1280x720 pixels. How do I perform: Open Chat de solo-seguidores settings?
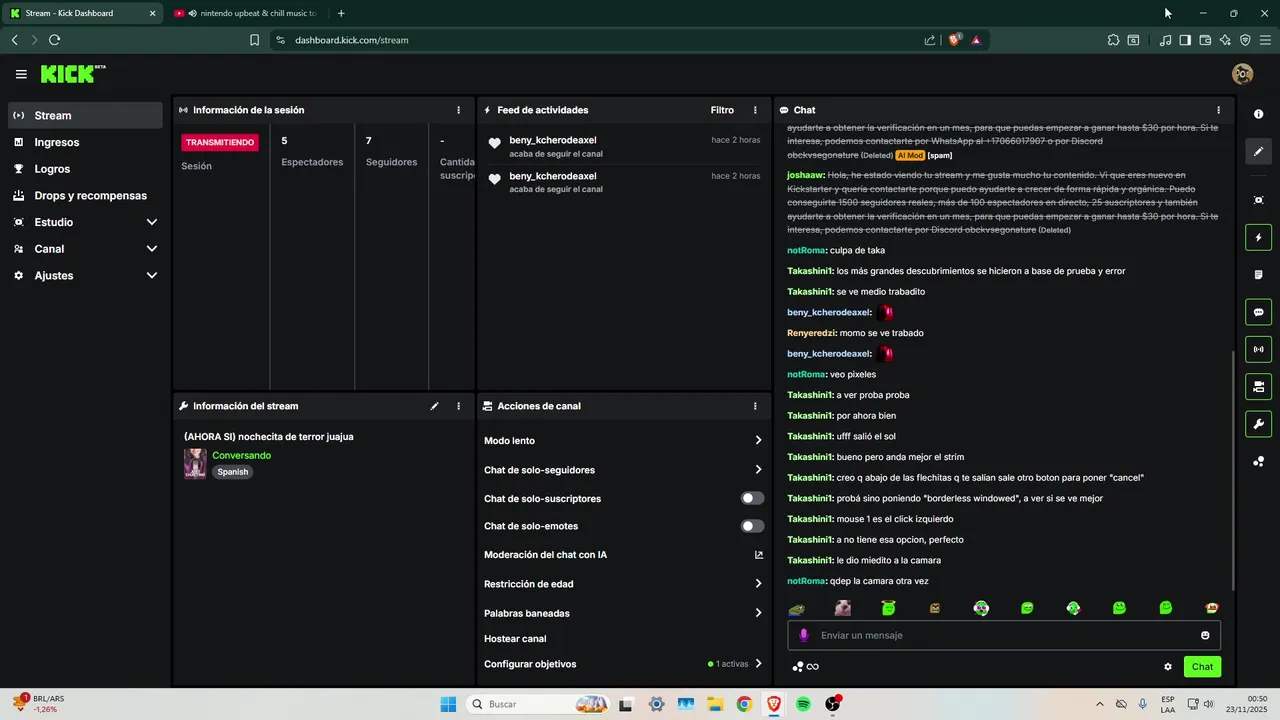(624, 470)
